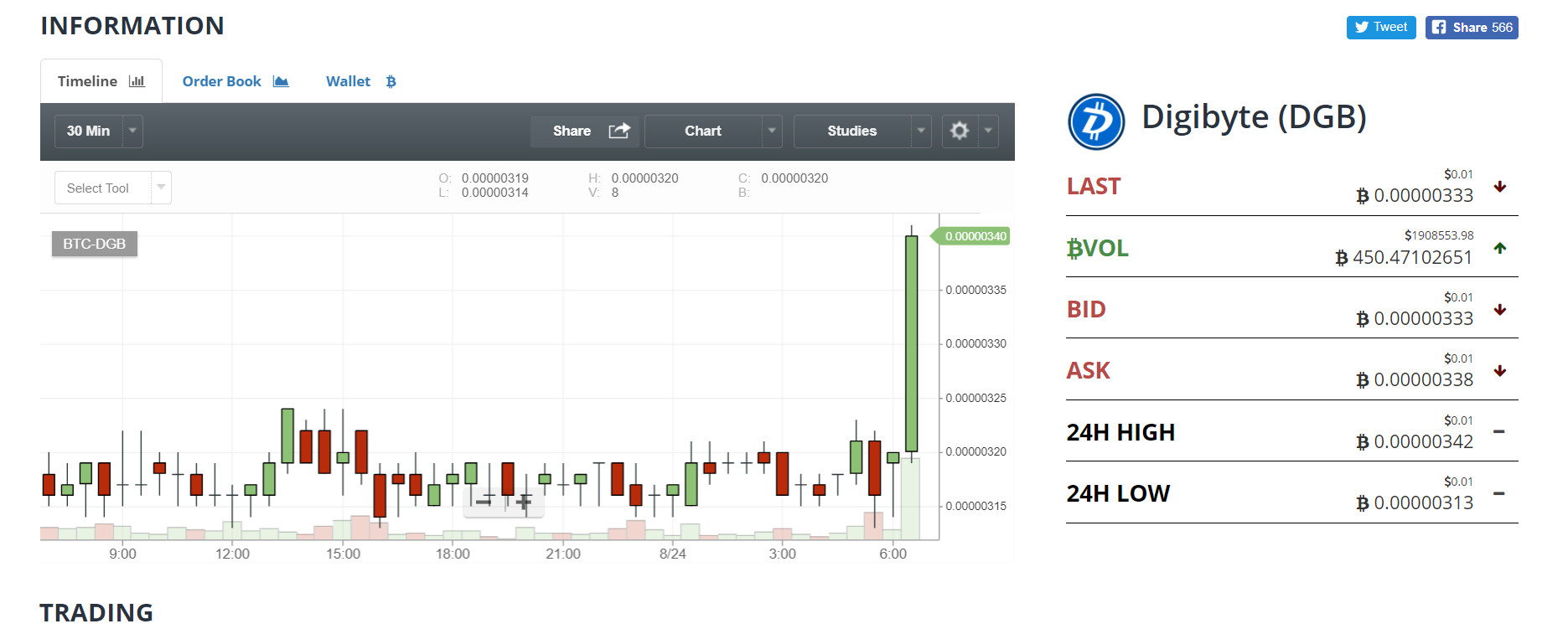The image size is (1568, 634).
Task: Click the 'Digibyte (DGB)' title
Action: [x=1255, y=117]
